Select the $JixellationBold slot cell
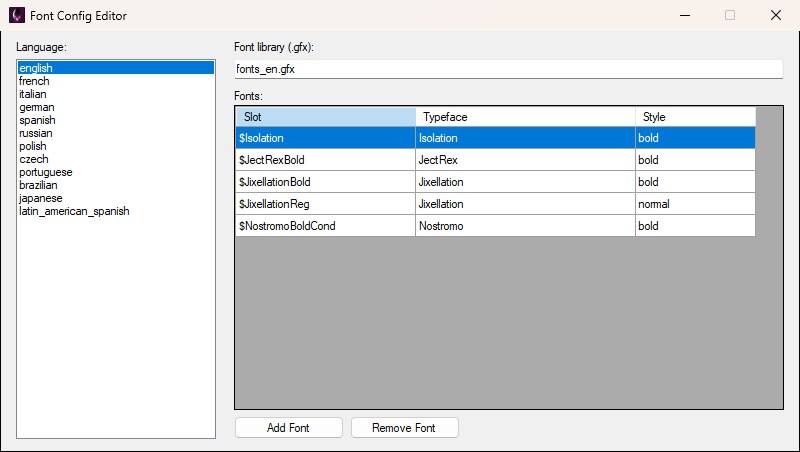Image resolution: width=800 pixels, height=452 pixels. 326,182
